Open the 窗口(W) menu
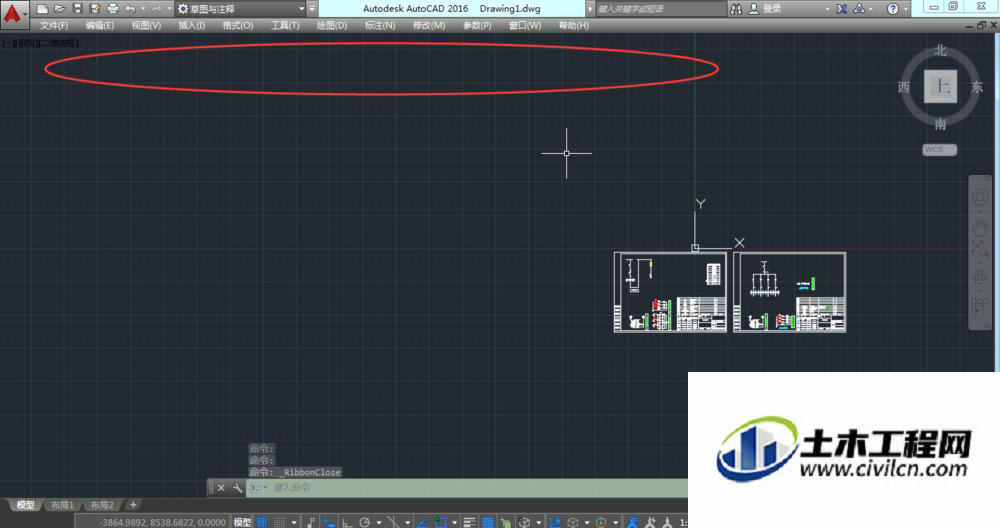Image resolution: width=1000 pixels, height=528 pixels. pos(525,26)
